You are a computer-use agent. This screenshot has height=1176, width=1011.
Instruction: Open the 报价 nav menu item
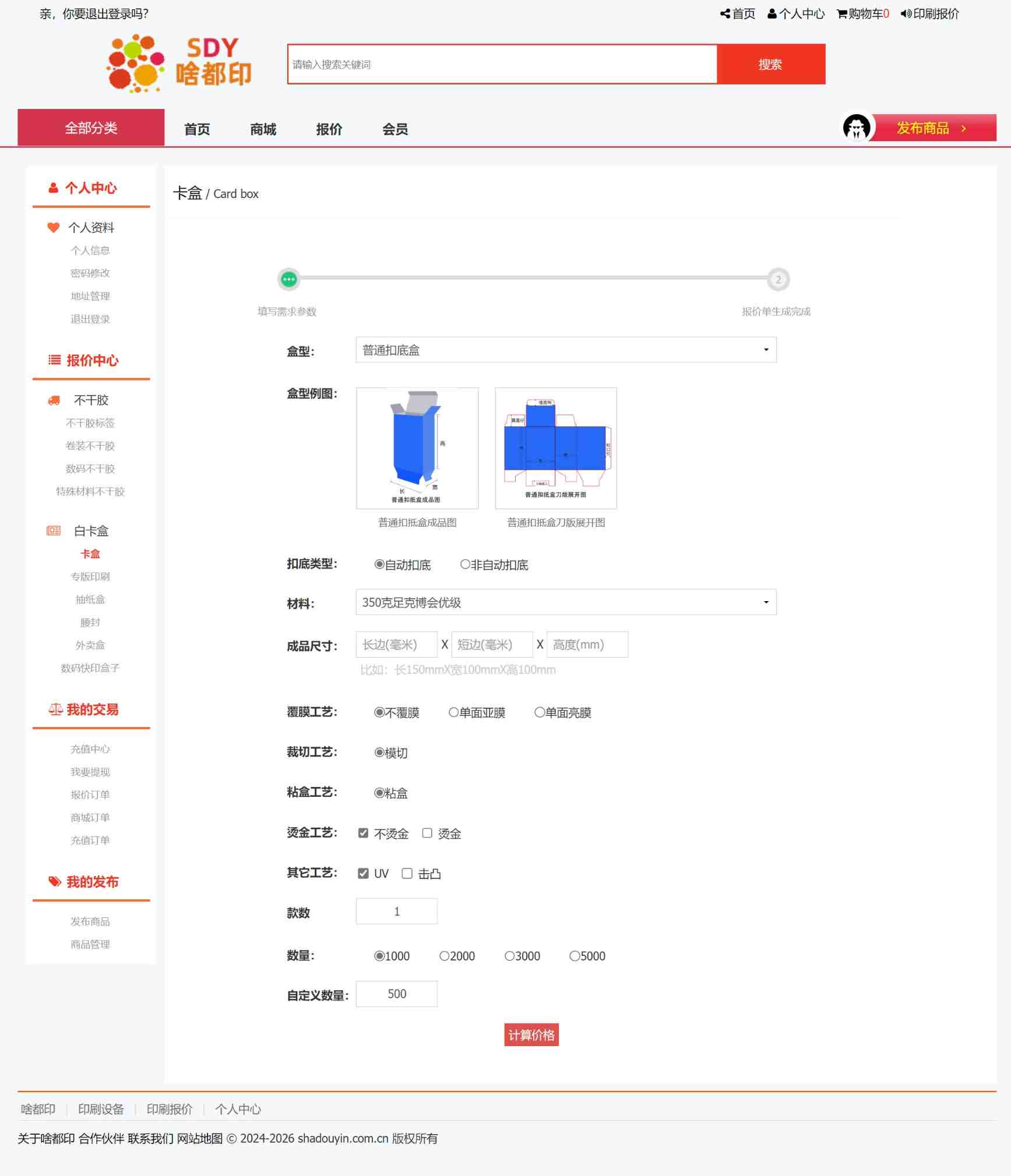coord(329,129)
